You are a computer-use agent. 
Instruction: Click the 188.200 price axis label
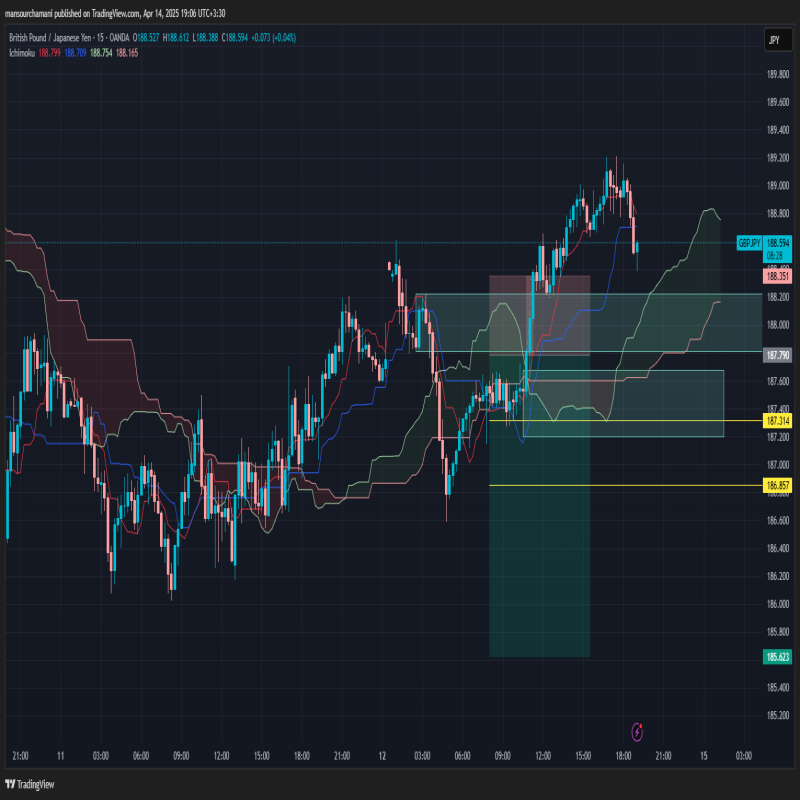tap(778, 297)
